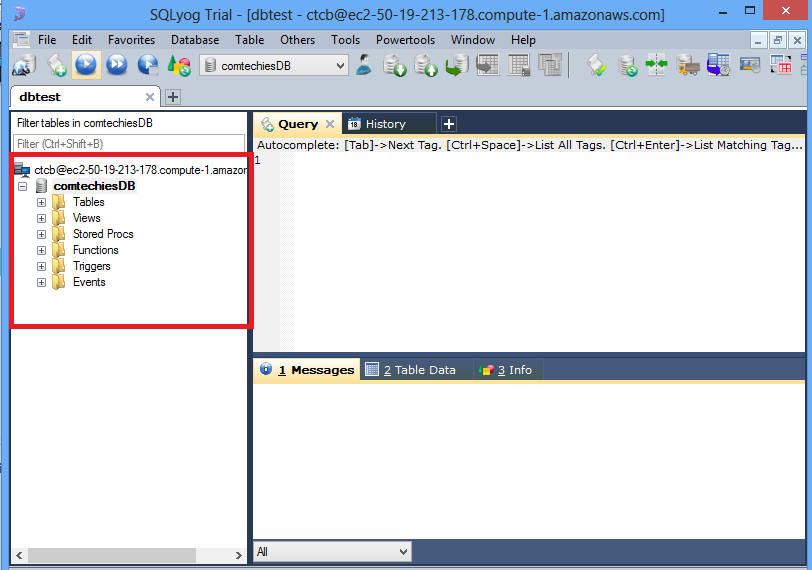Expand the Functions folder

coord(41,251)
